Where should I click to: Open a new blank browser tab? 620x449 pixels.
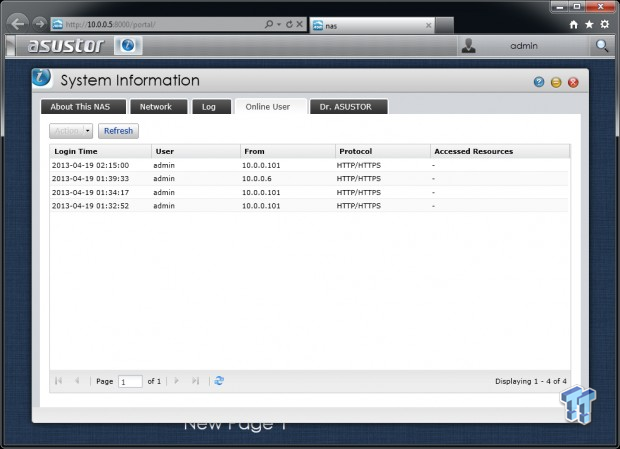(444, 26)
